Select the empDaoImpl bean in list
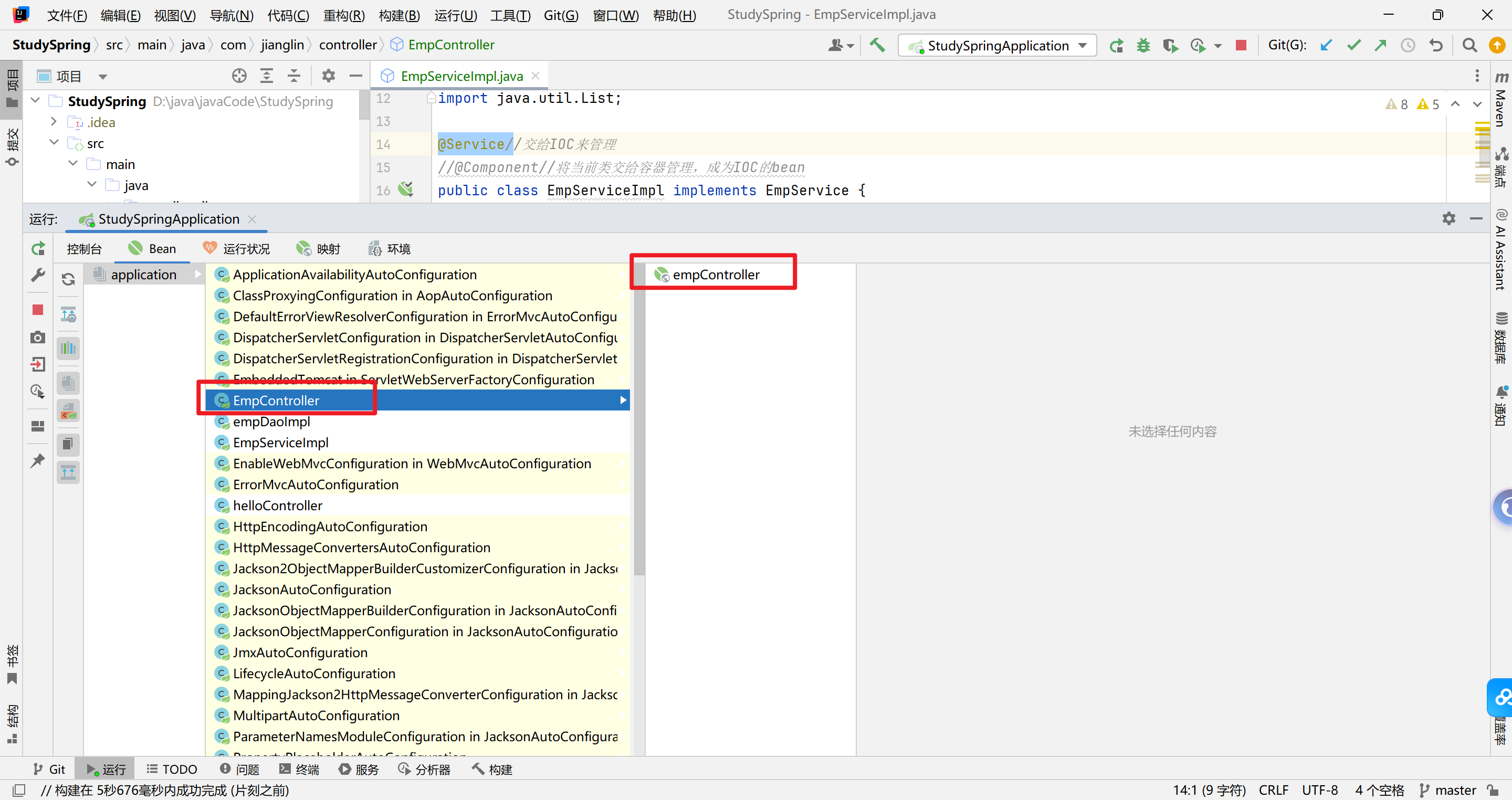The height and width of the screenshot is (800, 1512). [271, 422]
